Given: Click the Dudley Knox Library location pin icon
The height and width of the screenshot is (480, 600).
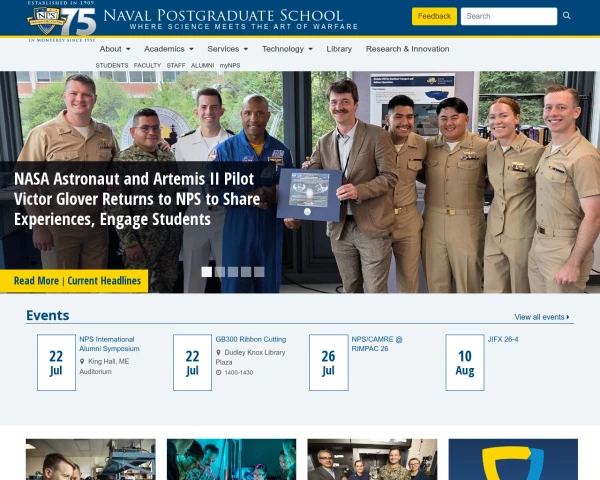Looking at the screenshot, I should coord(218,352).
